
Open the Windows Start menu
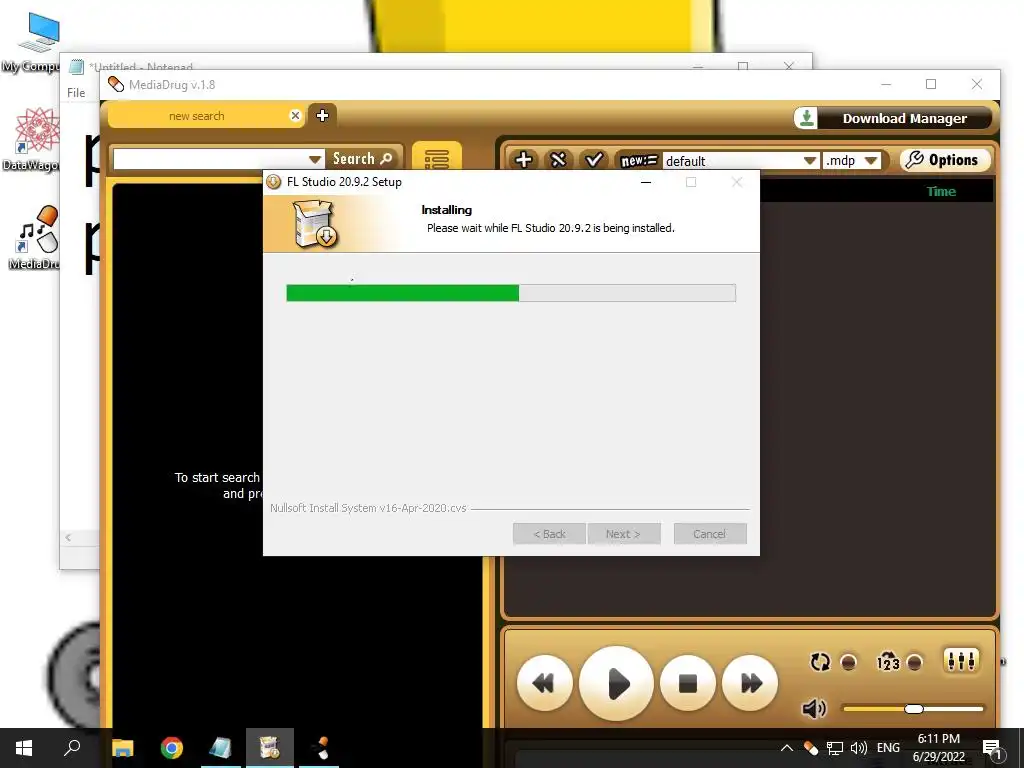(x=24, y=748)
